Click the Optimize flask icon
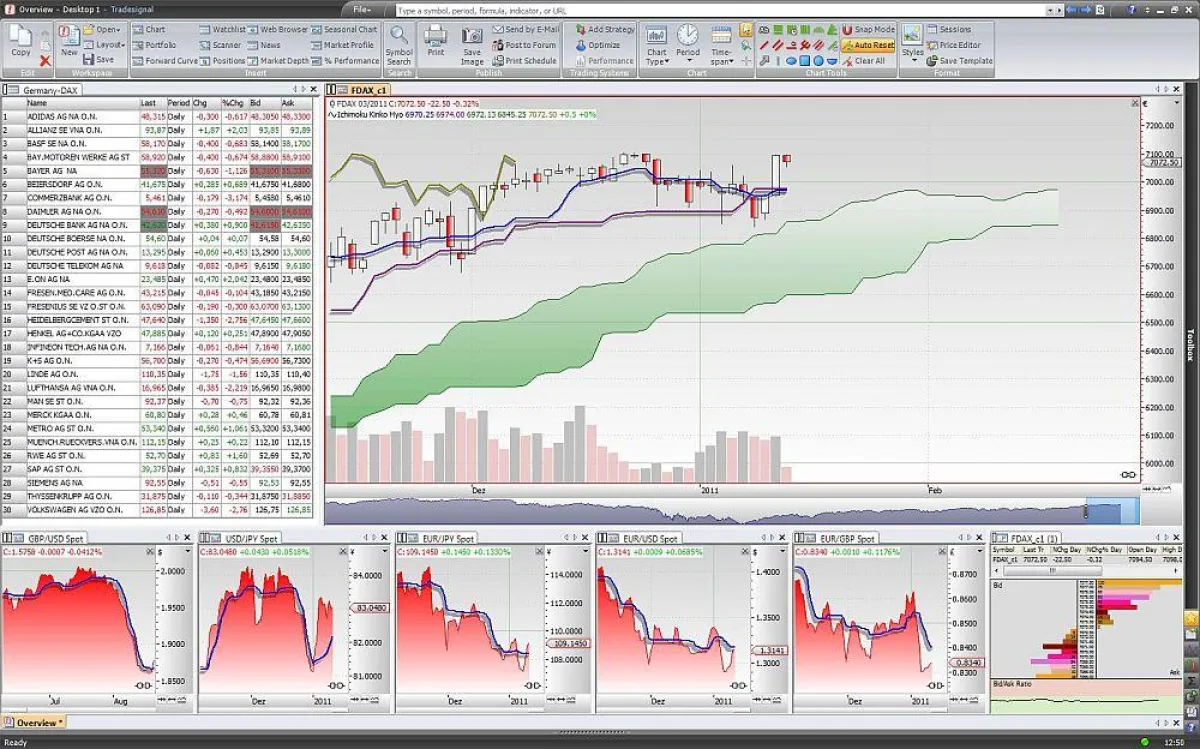The image size is (1200, 749). click(x=581, y=45)
